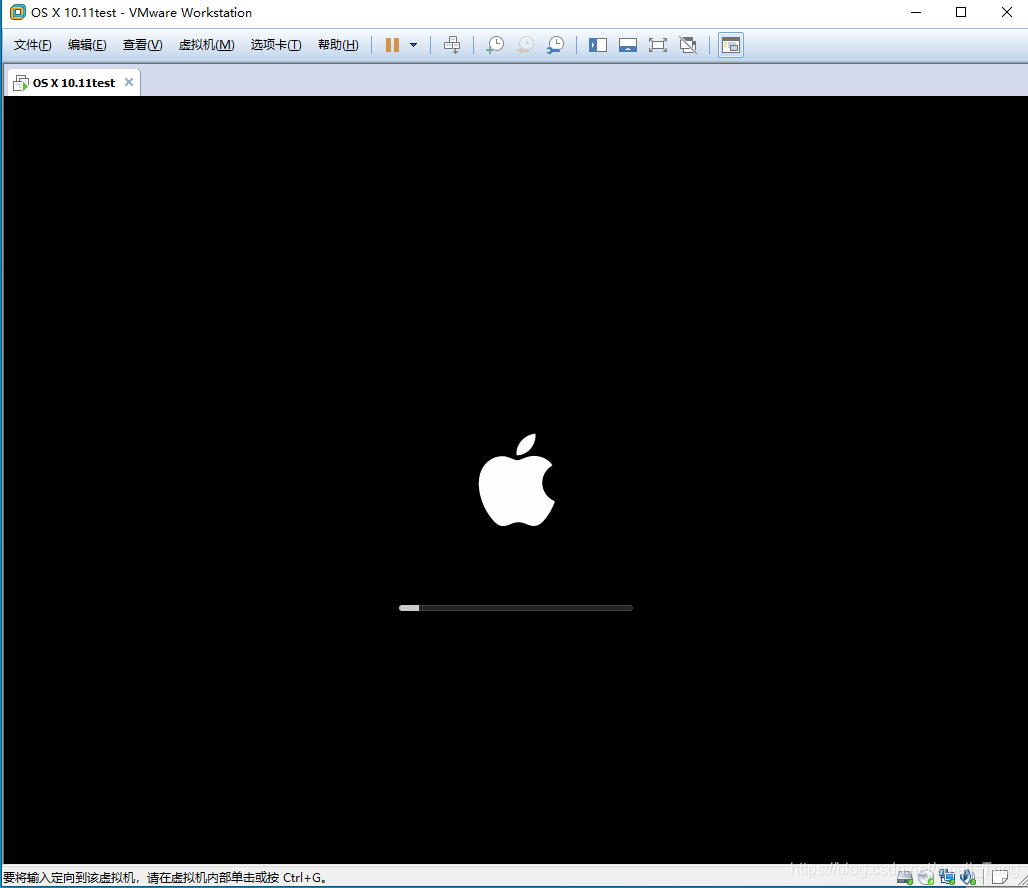Open the 选项卡(T) menu
The width and height of the screenshot is (1028, 888).
point(275,45)
